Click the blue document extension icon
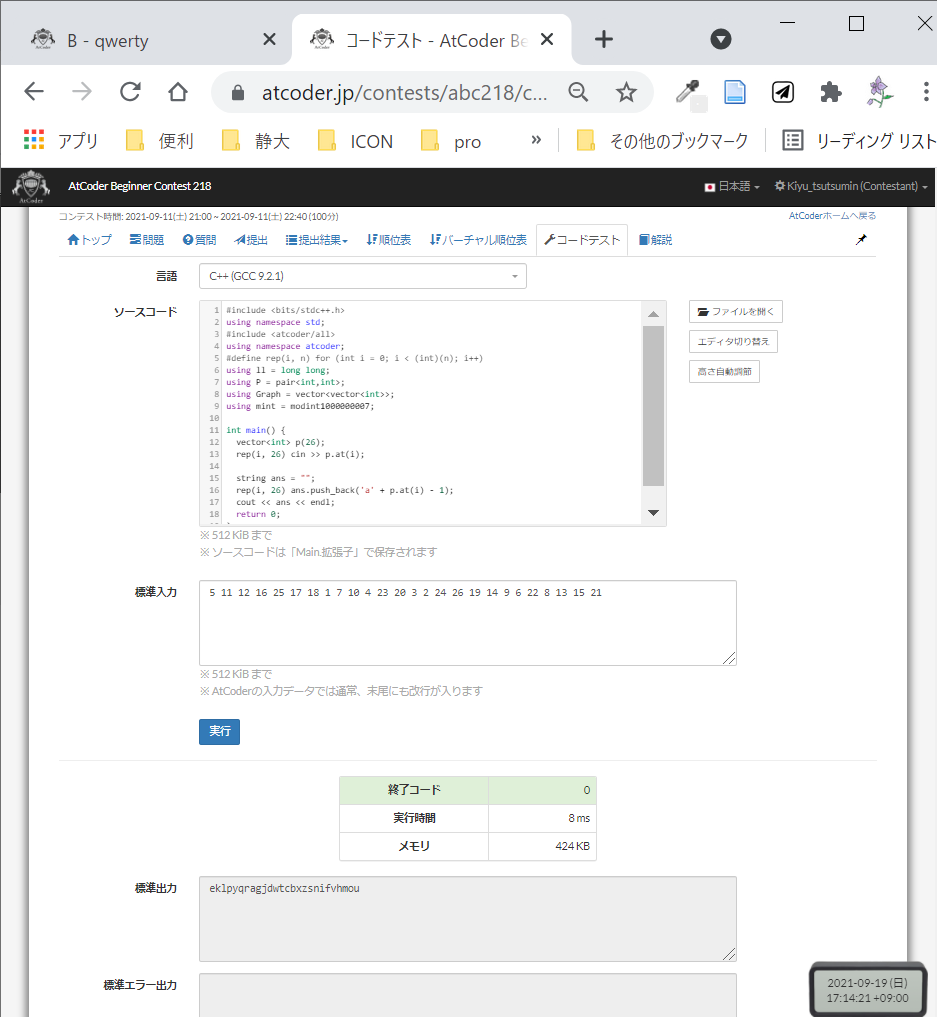This screenshot has height=1017, width=937. point(735,90)
